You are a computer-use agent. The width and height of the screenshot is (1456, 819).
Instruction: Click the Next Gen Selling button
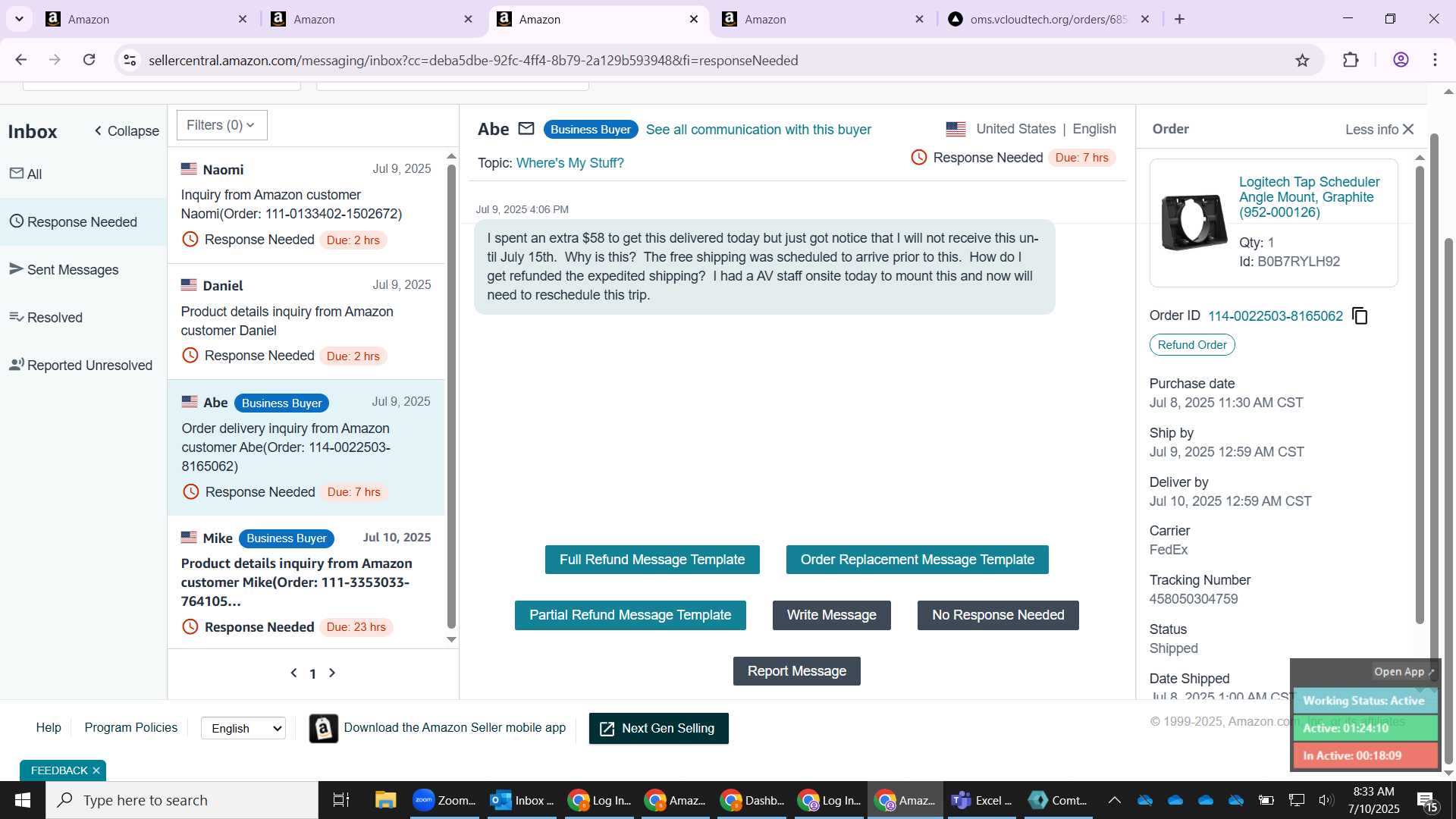pyautogui.click(x=658, y=729)
